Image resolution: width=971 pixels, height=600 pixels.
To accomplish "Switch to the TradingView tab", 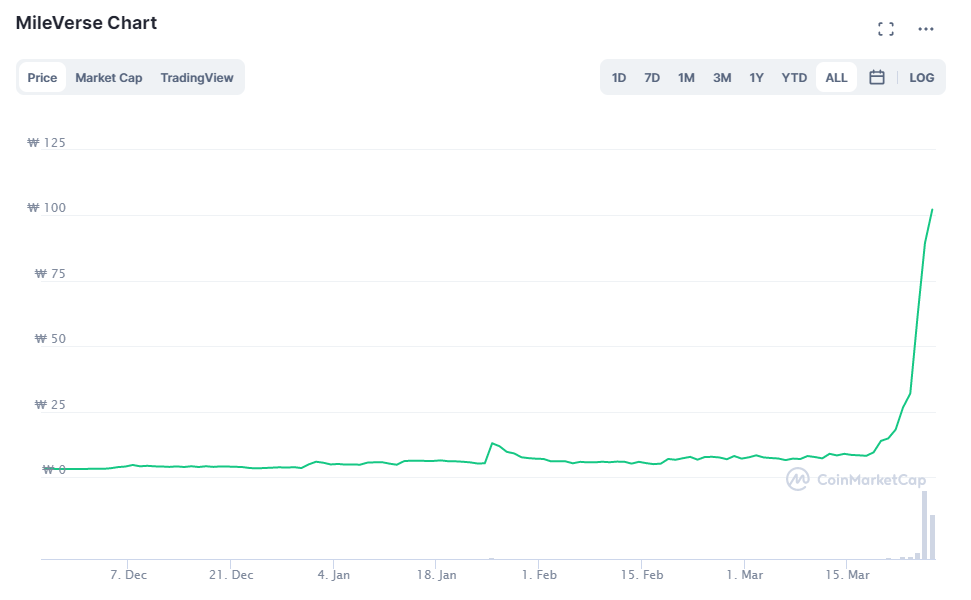I will click(197, 77).
